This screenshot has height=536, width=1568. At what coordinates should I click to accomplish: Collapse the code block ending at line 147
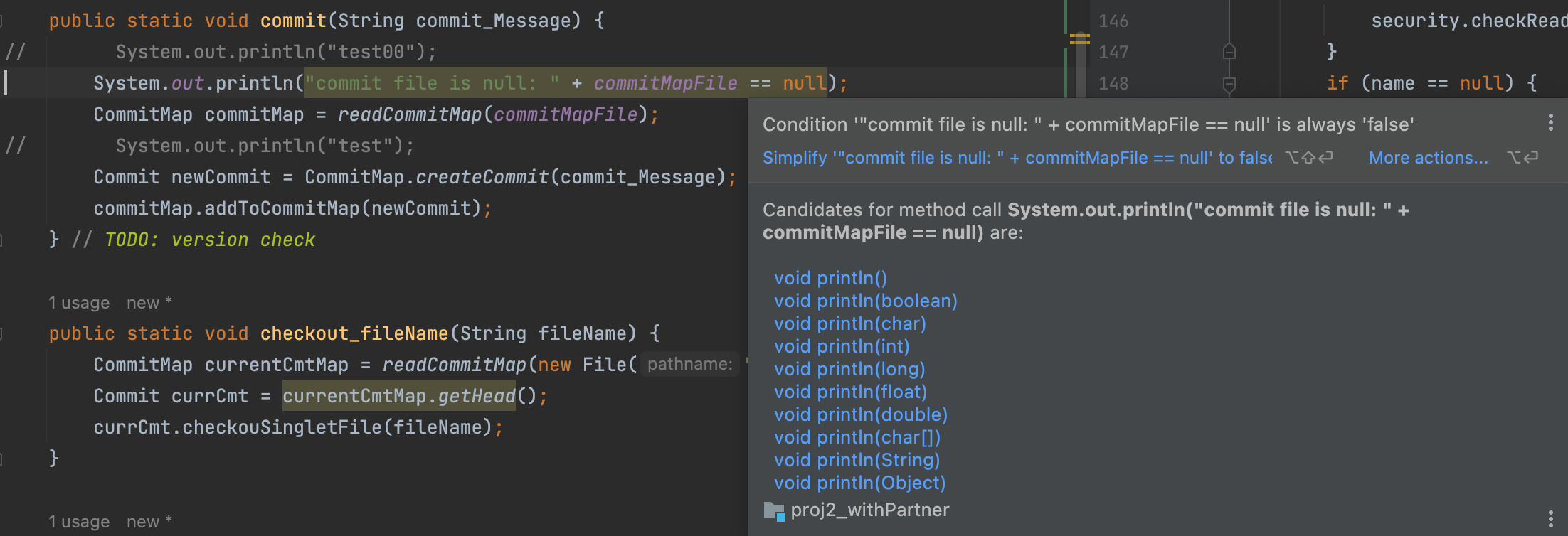[x=1229, y=52]
